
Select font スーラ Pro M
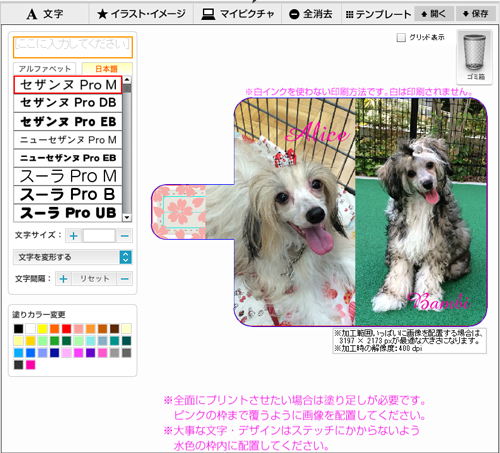click(68, 176)
